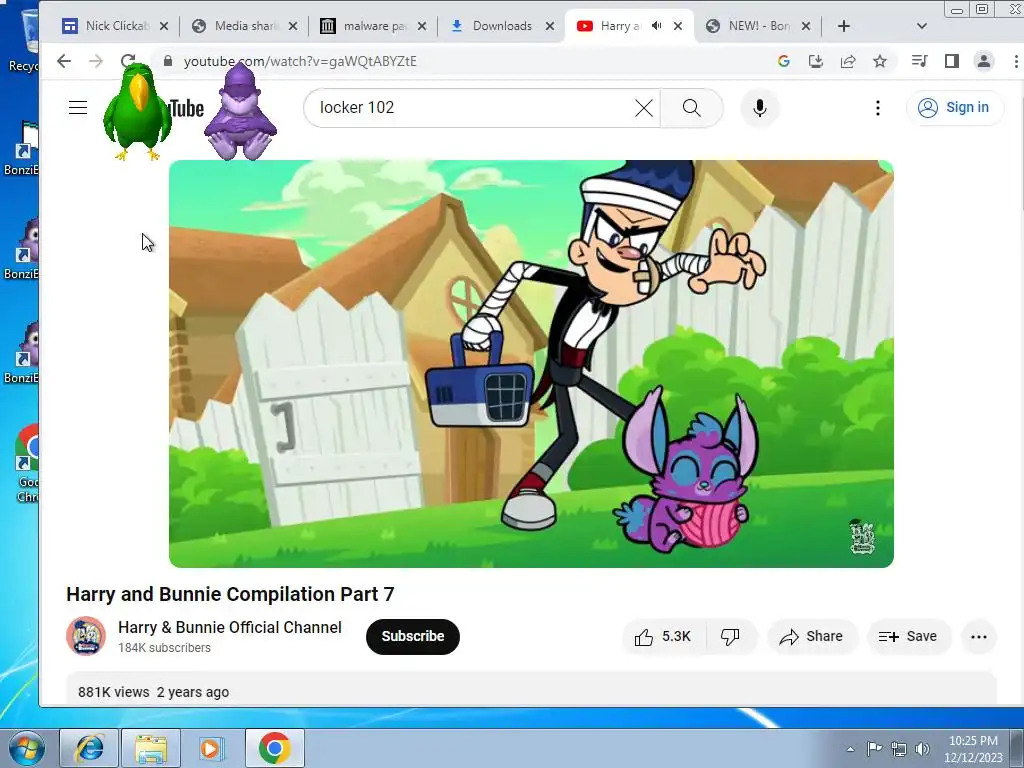
Task: Open YouTube hamburger guide menu
Action: coord(78,108)
